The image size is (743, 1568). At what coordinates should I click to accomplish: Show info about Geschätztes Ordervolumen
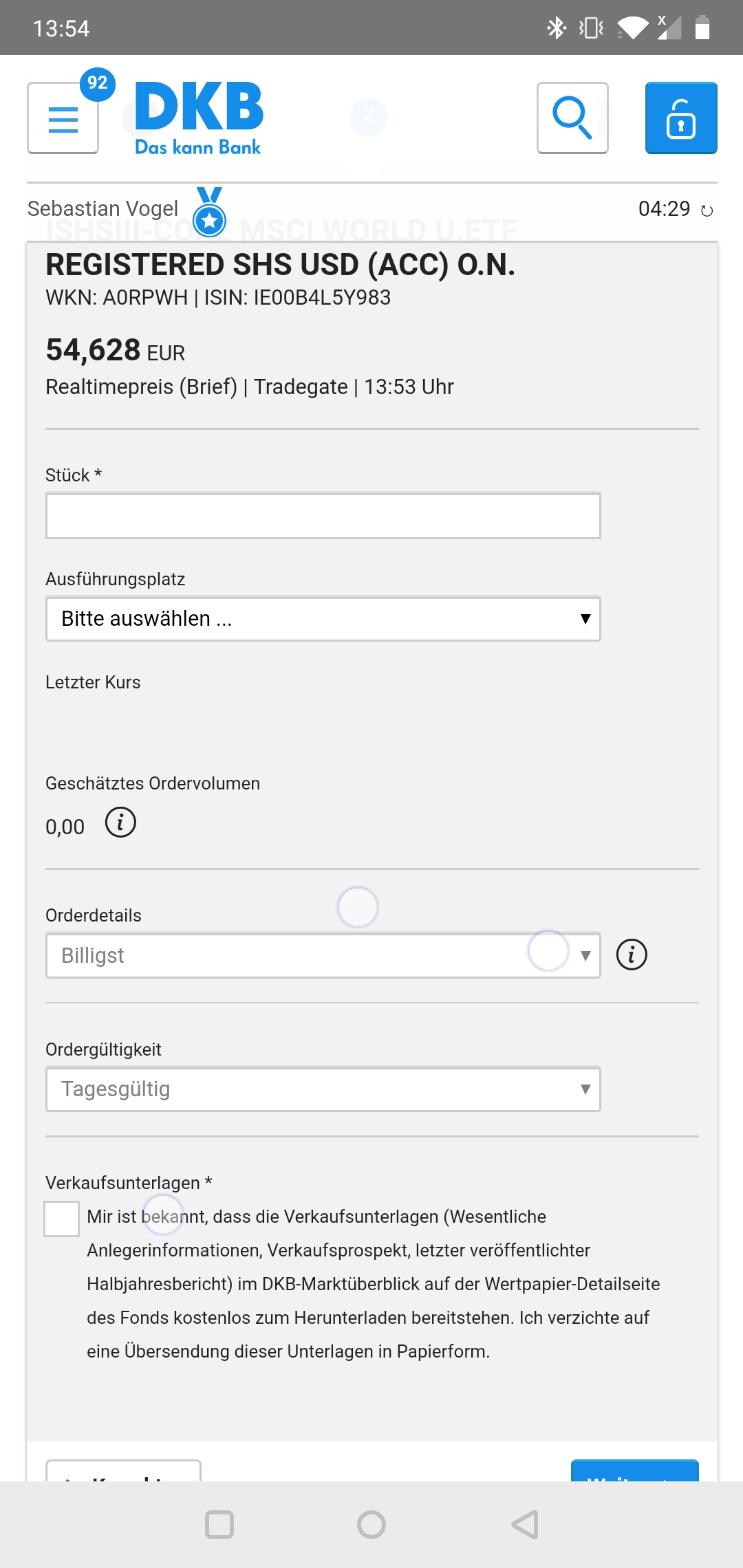(x=120, y=823)
